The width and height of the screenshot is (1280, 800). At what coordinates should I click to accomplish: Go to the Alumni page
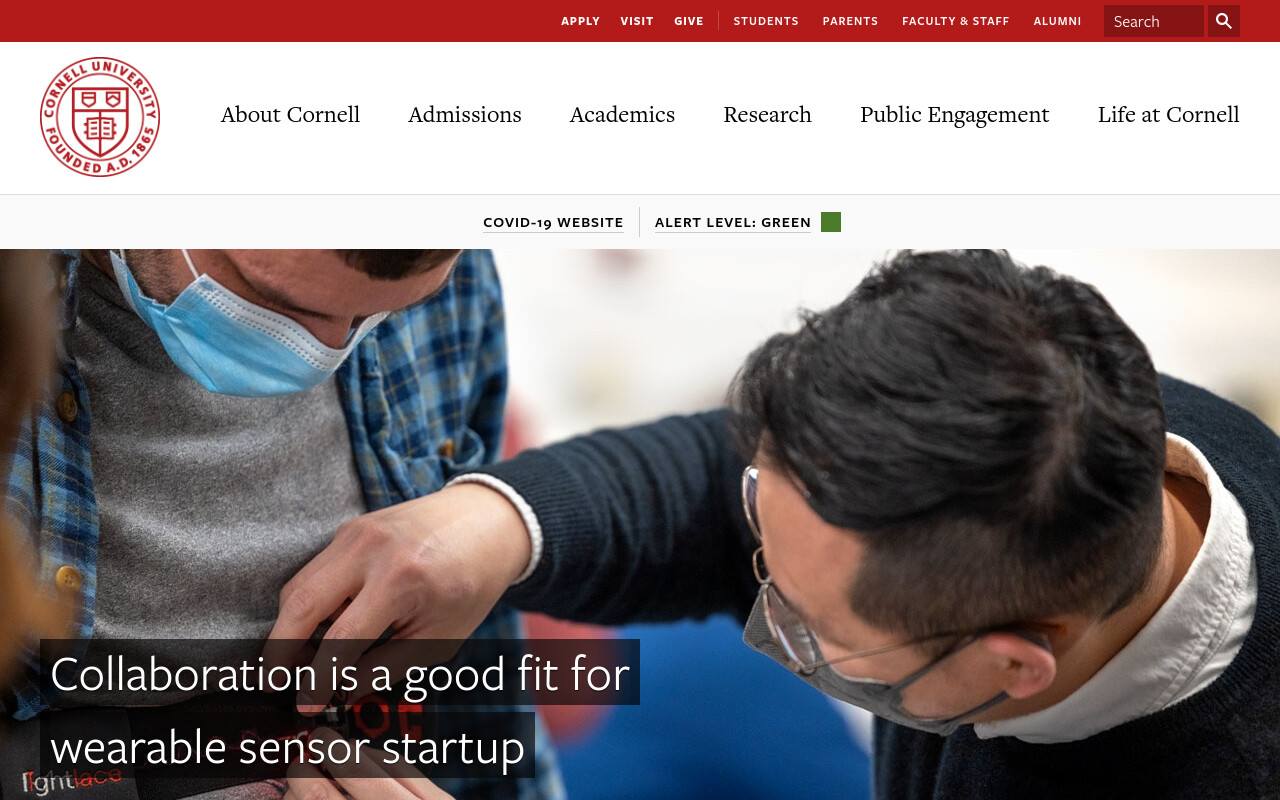click(1057, 21)
